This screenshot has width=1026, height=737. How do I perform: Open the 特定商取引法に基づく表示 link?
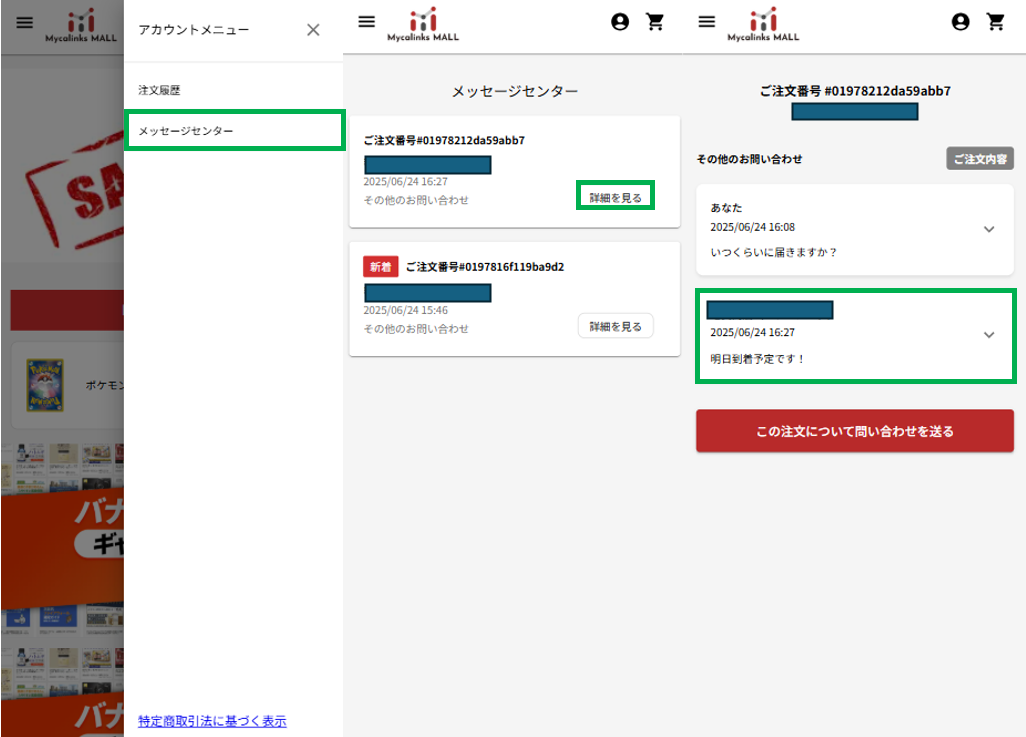(x=212, y=720)
